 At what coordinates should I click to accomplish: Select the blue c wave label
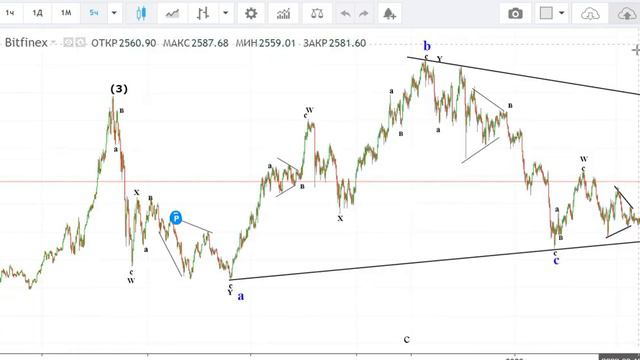pos(556,260)
